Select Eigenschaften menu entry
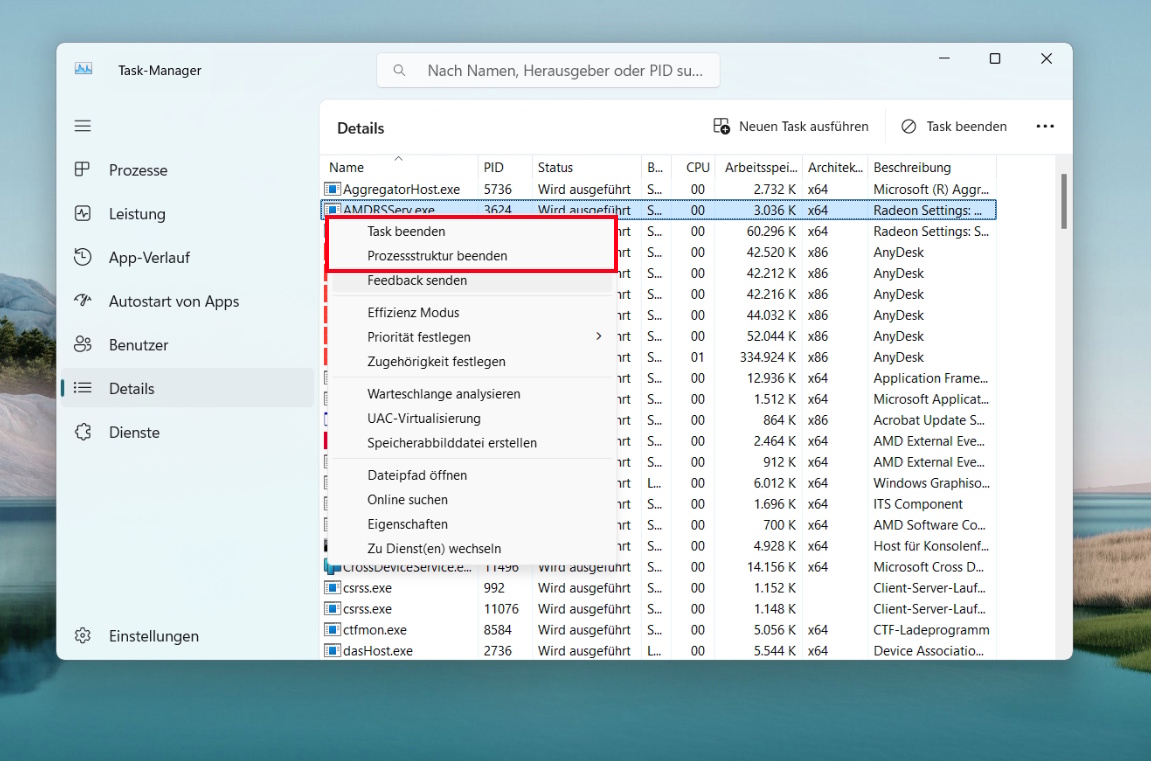The width and height of the screenshot is (1151, 761). [x=471, y=524]
